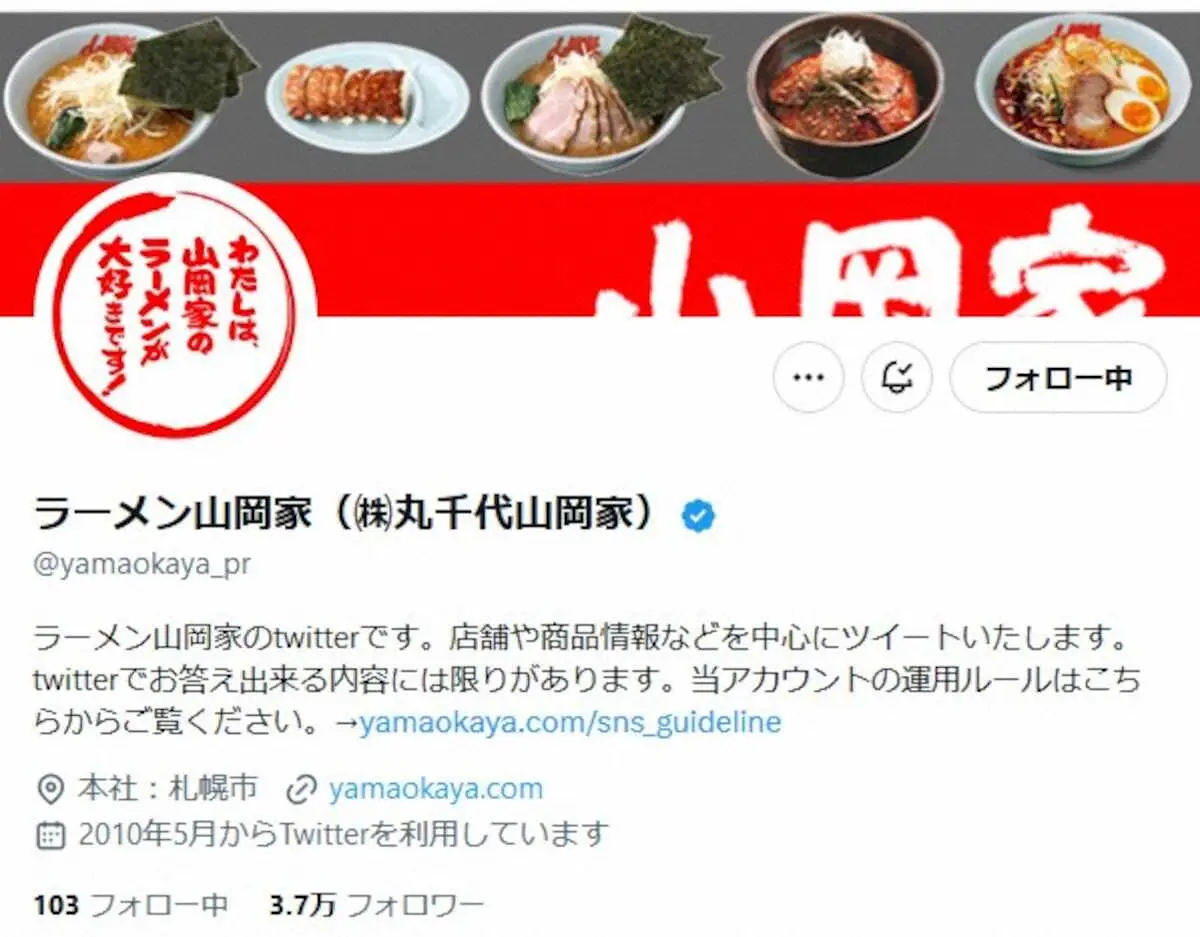Screen dimensions: 1200x937
Task: Click the 本社：札幌市 location text
Action: 167,789
